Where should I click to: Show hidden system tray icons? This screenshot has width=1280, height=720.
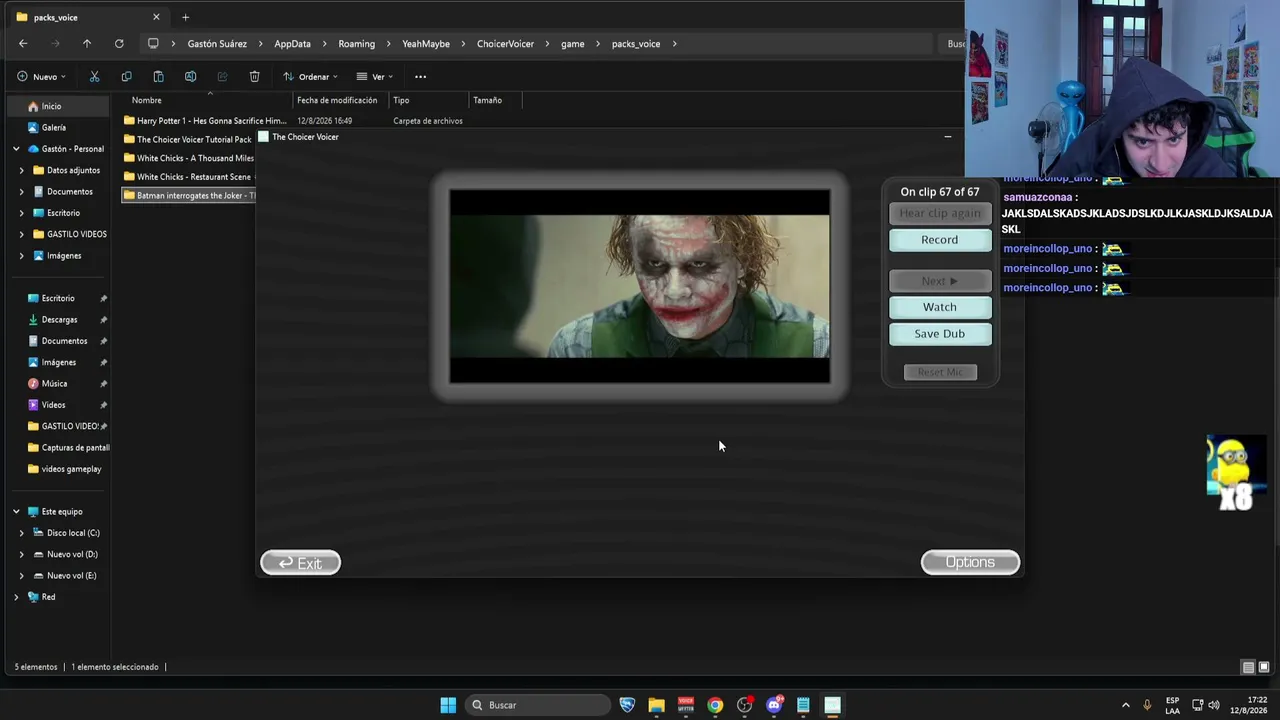1125,705
